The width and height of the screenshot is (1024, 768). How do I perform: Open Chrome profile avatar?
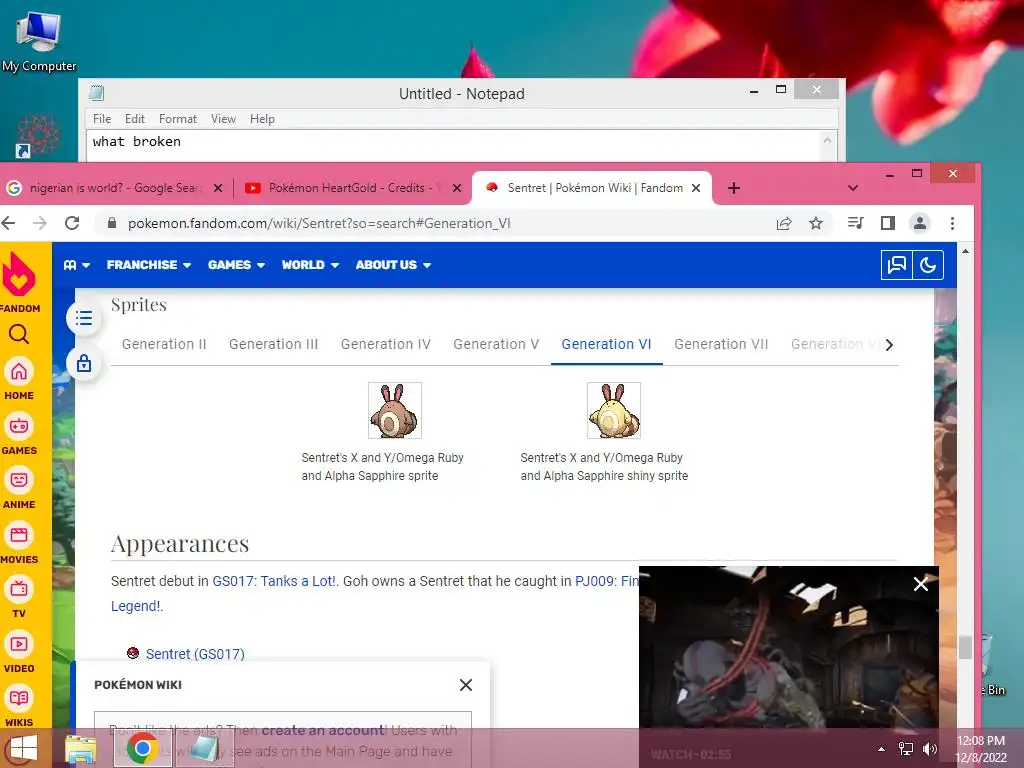pyautogui.click(x=920, y=223)
